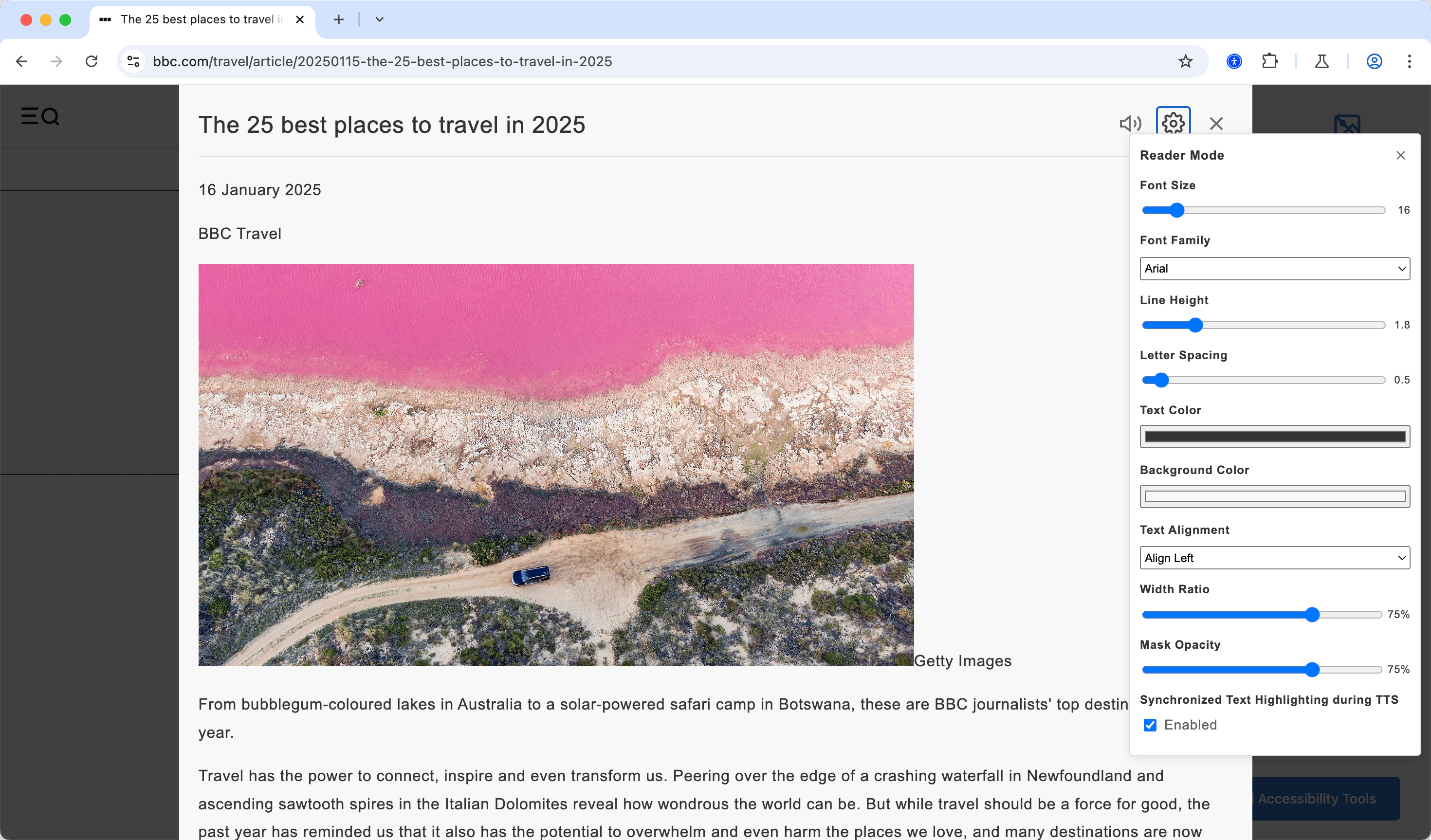The width and height of the screenshot is (1431, 840).
Task: Open the Extensions puzzle icon
Action: point(1269,61)
